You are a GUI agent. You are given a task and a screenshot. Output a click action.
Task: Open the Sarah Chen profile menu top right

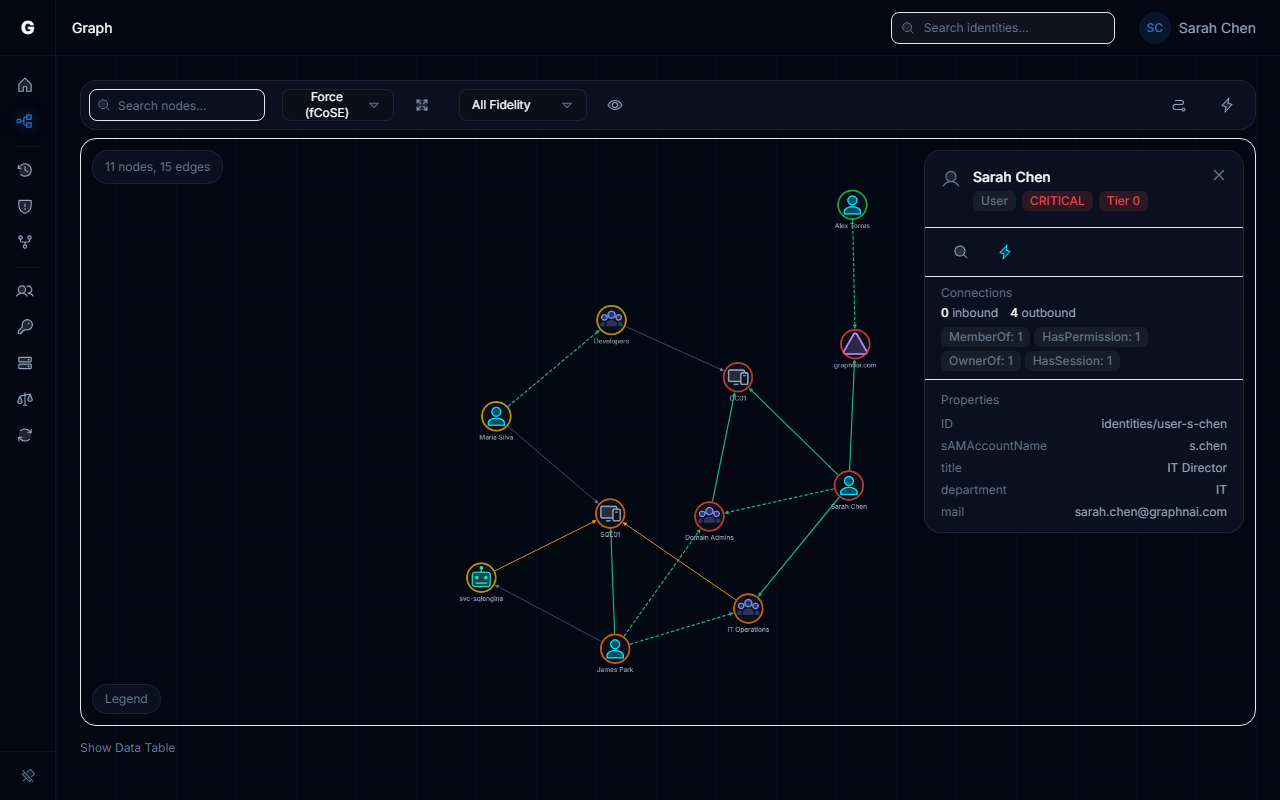1197,27
